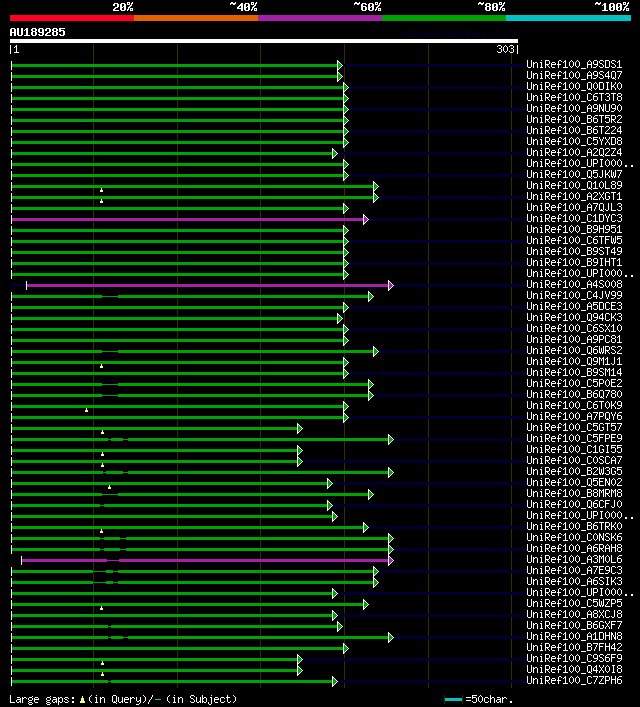Click the 'Large gaps:' legend text
The height and width of the screenshot is (707, 640).
(42, 700)
